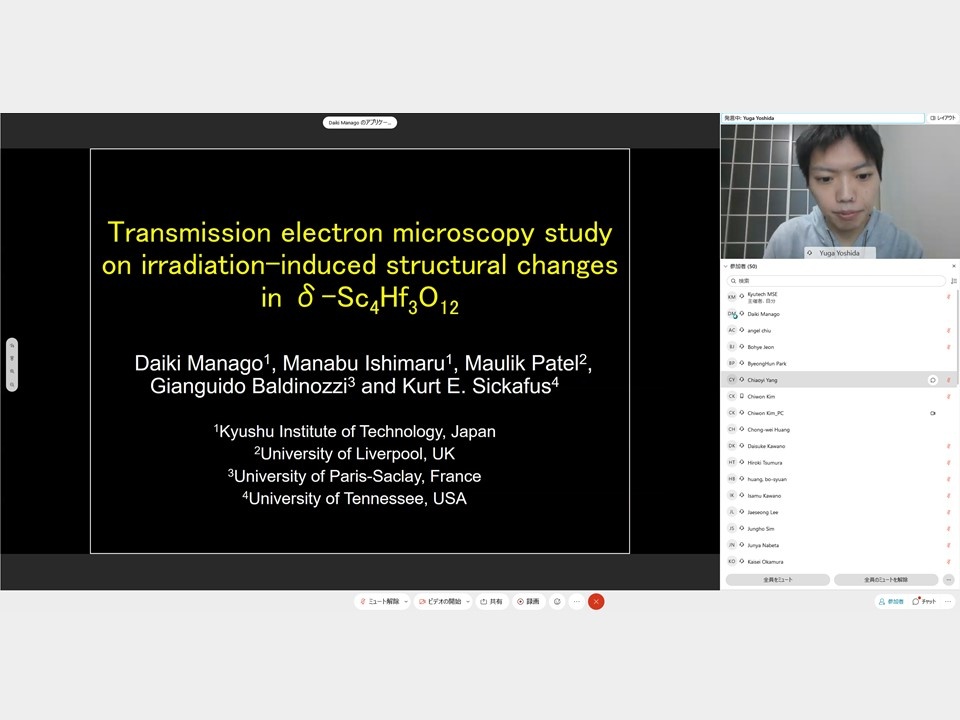The width and height of the screenshot is (960, 720).
Task: Click the participant list sort icon
Action: [953, 280]
